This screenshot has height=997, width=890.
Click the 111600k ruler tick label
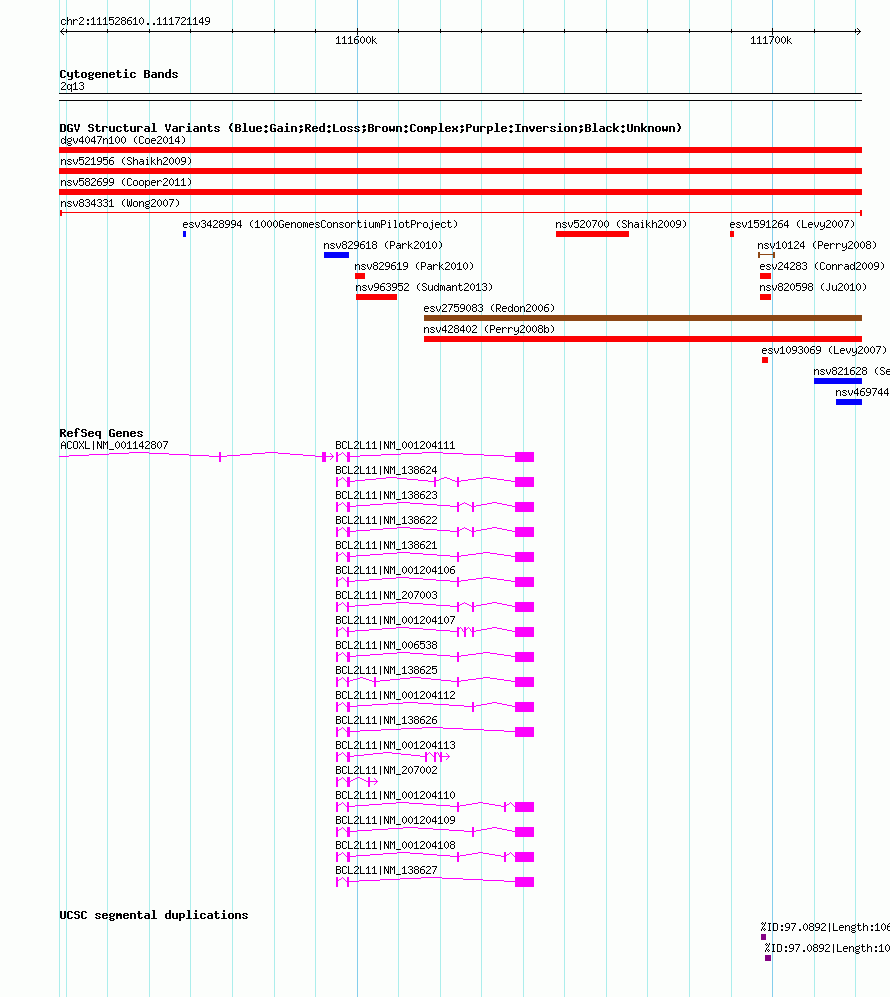(x=356, y=41)
